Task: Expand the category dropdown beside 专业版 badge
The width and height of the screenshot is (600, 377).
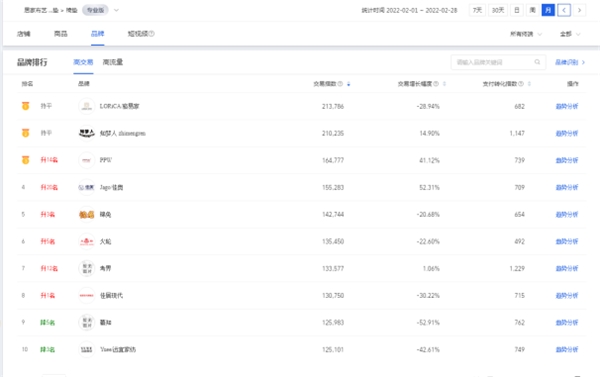Action: click(116, 10)
